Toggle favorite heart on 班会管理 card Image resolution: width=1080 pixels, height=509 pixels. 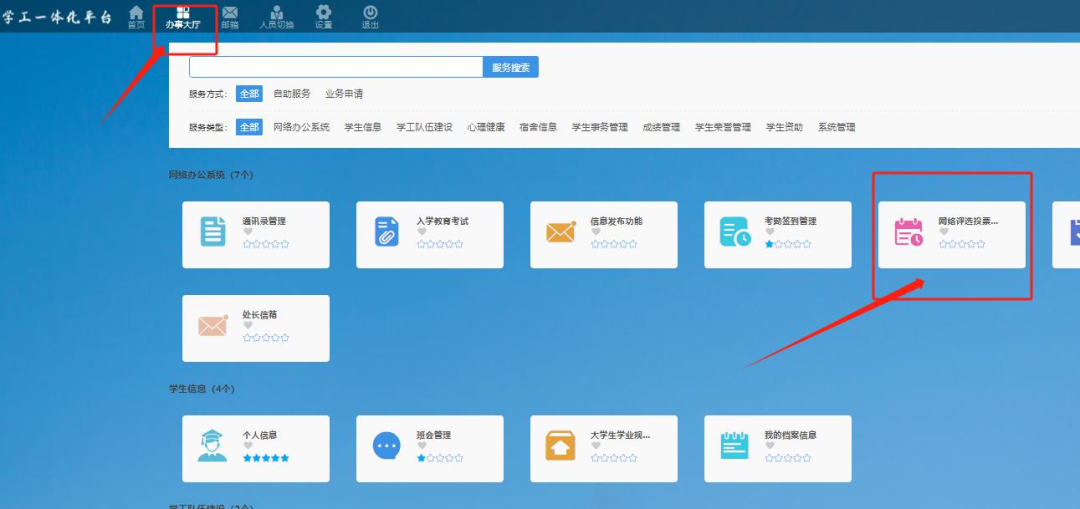pyautogui.click(x=422, y=446)
